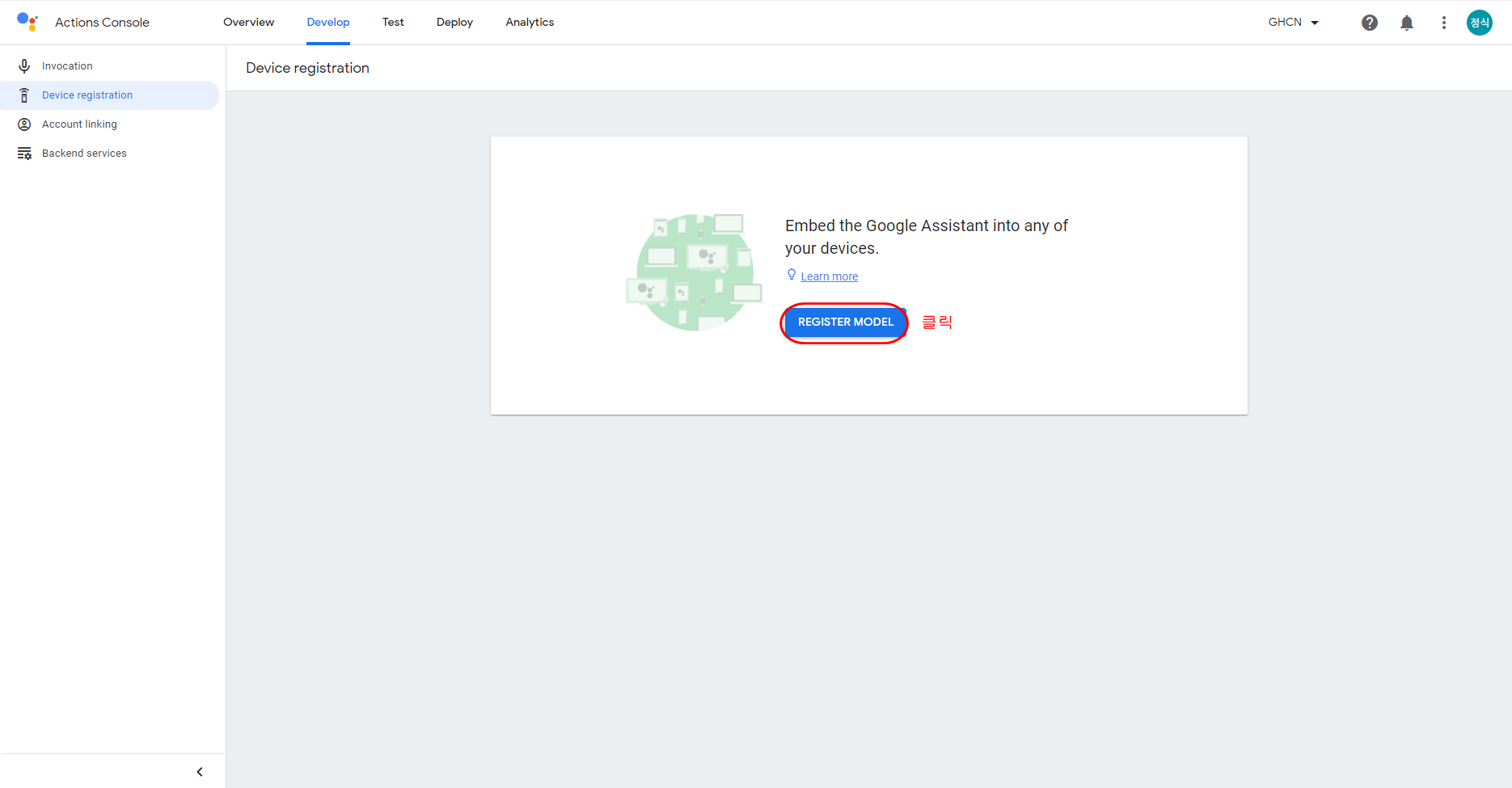
Task: Select Device registration in the sidebar
Action: click(109, 95)
